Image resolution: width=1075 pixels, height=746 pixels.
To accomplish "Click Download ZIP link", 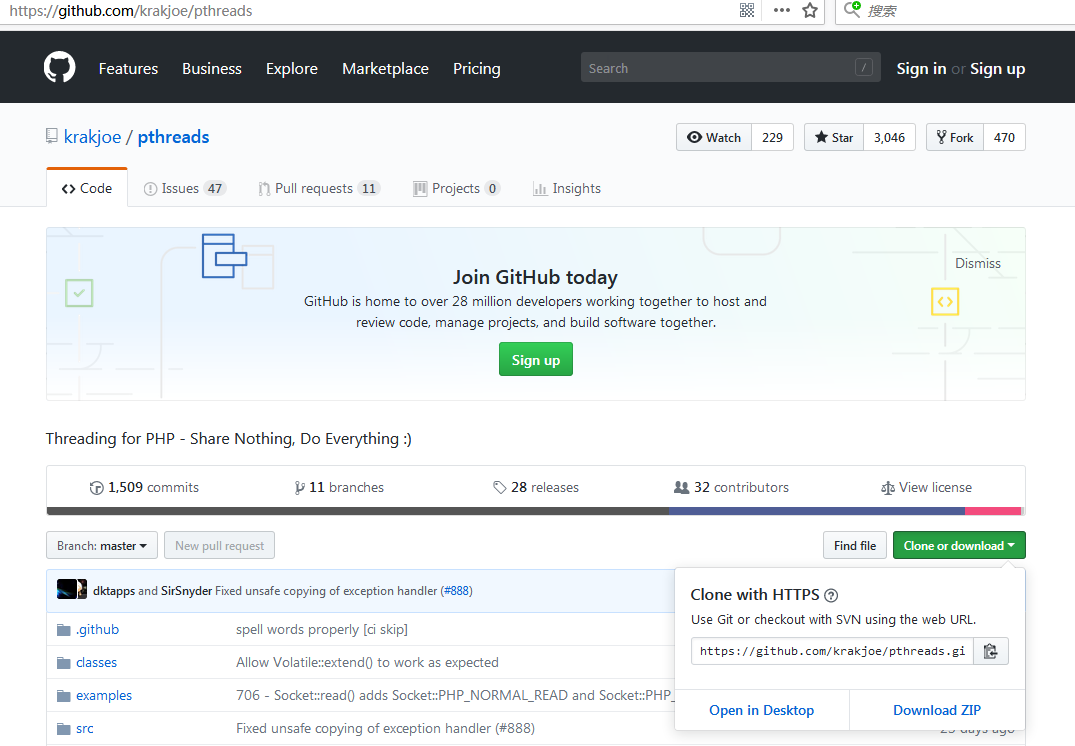I will (x=936, y=710).
